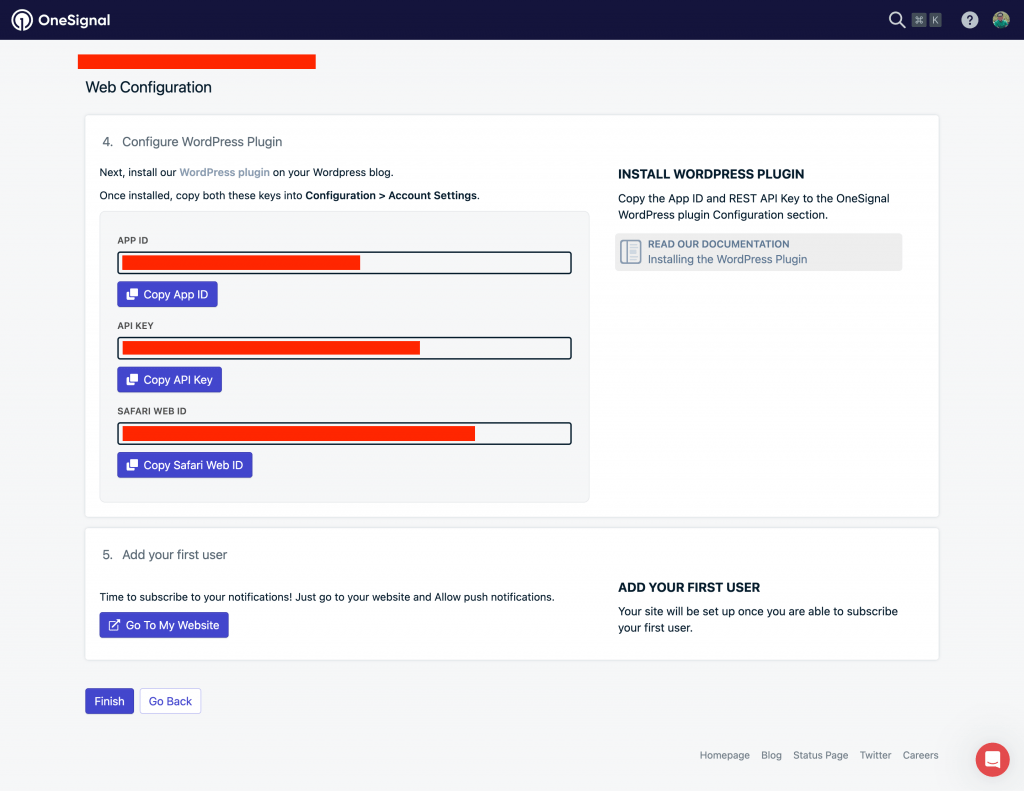
Task: Open the Careers footer link
Action: 920,755
